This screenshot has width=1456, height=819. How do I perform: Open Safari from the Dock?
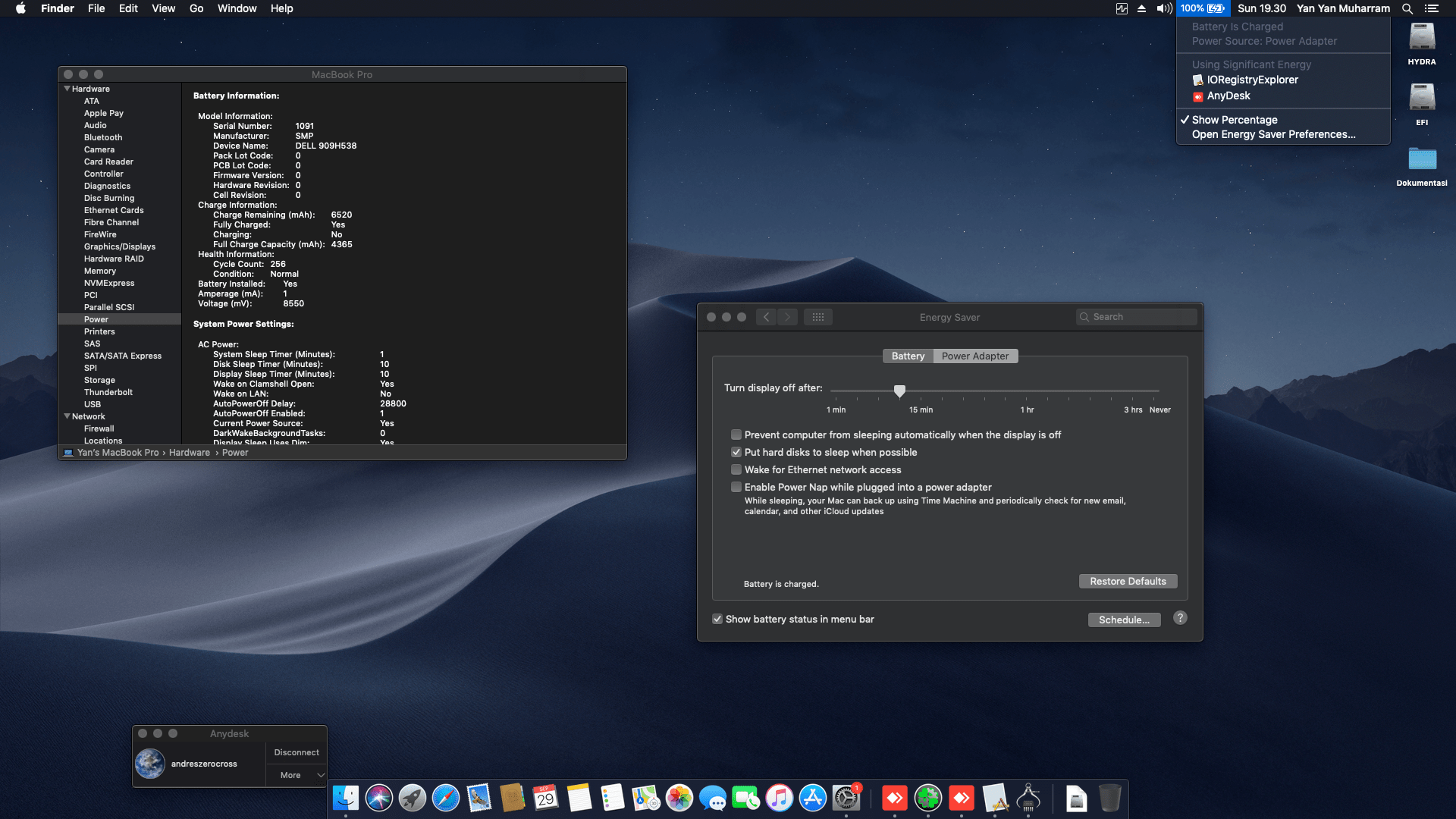tap(445, 798)
